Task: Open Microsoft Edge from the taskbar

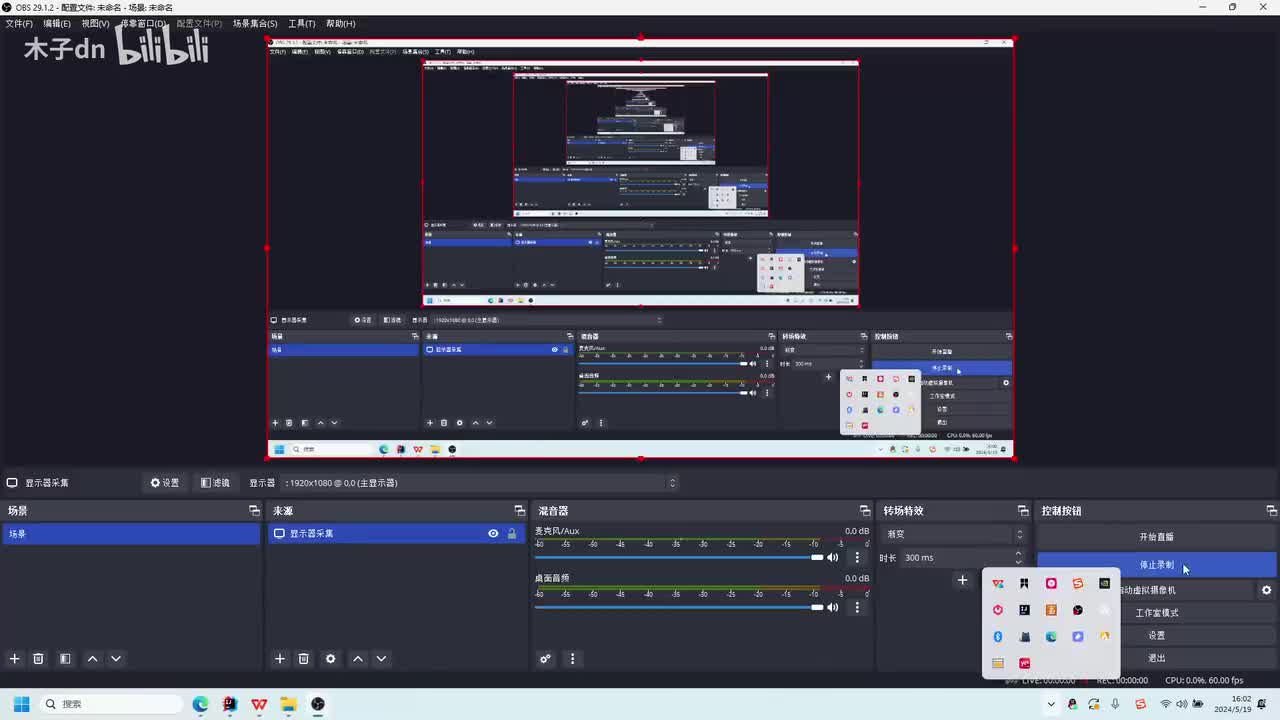Action: click(201, 704)
